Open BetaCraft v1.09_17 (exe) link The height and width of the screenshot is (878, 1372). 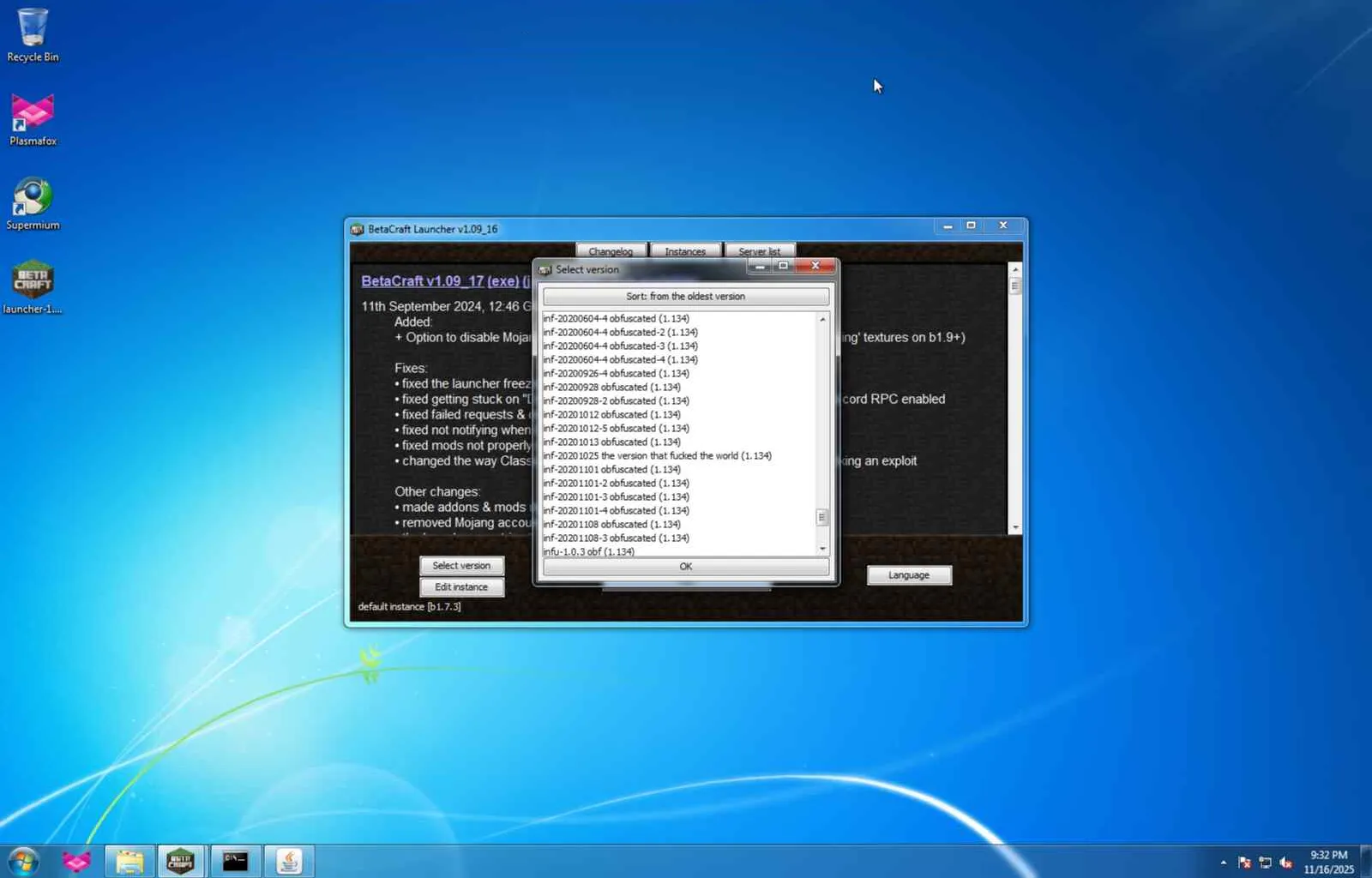[x=440, y=281]
